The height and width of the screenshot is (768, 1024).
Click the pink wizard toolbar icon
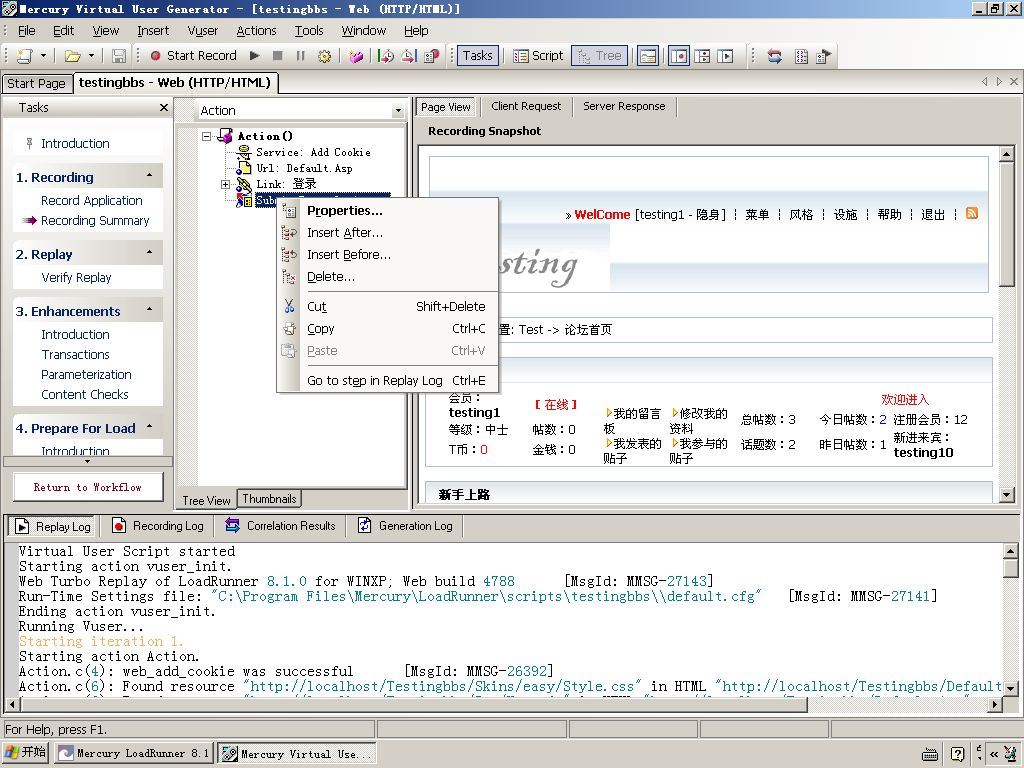click(x=355, y=56)
